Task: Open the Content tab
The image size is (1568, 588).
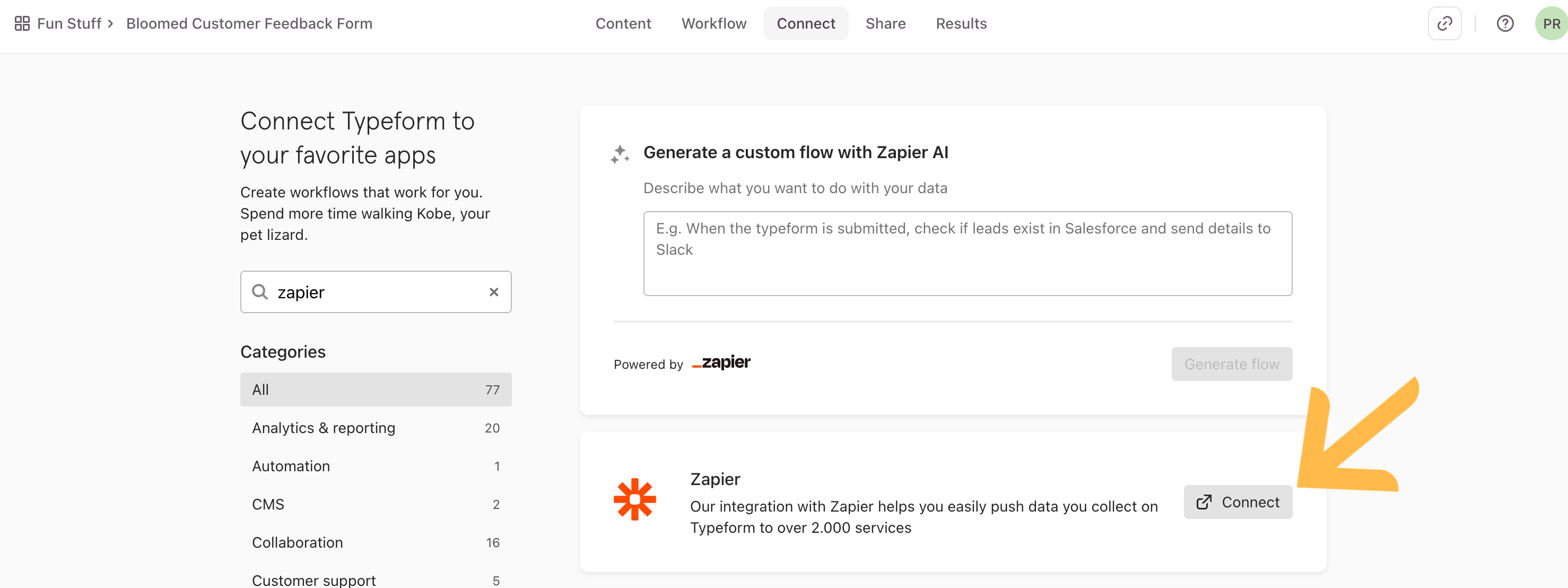Action: (623, 23)
